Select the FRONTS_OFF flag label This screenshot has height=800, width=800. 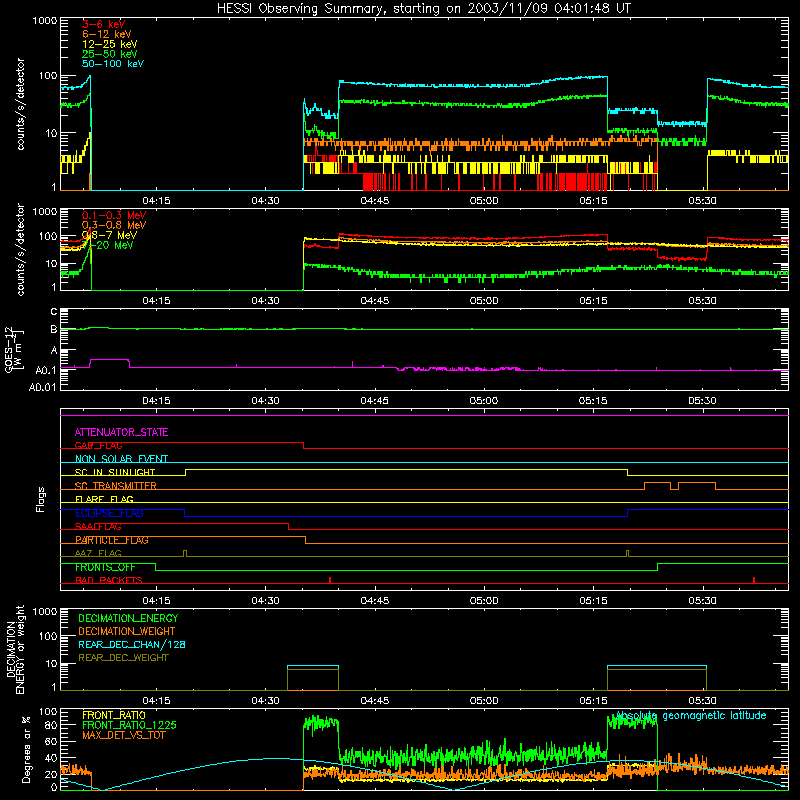105,567
